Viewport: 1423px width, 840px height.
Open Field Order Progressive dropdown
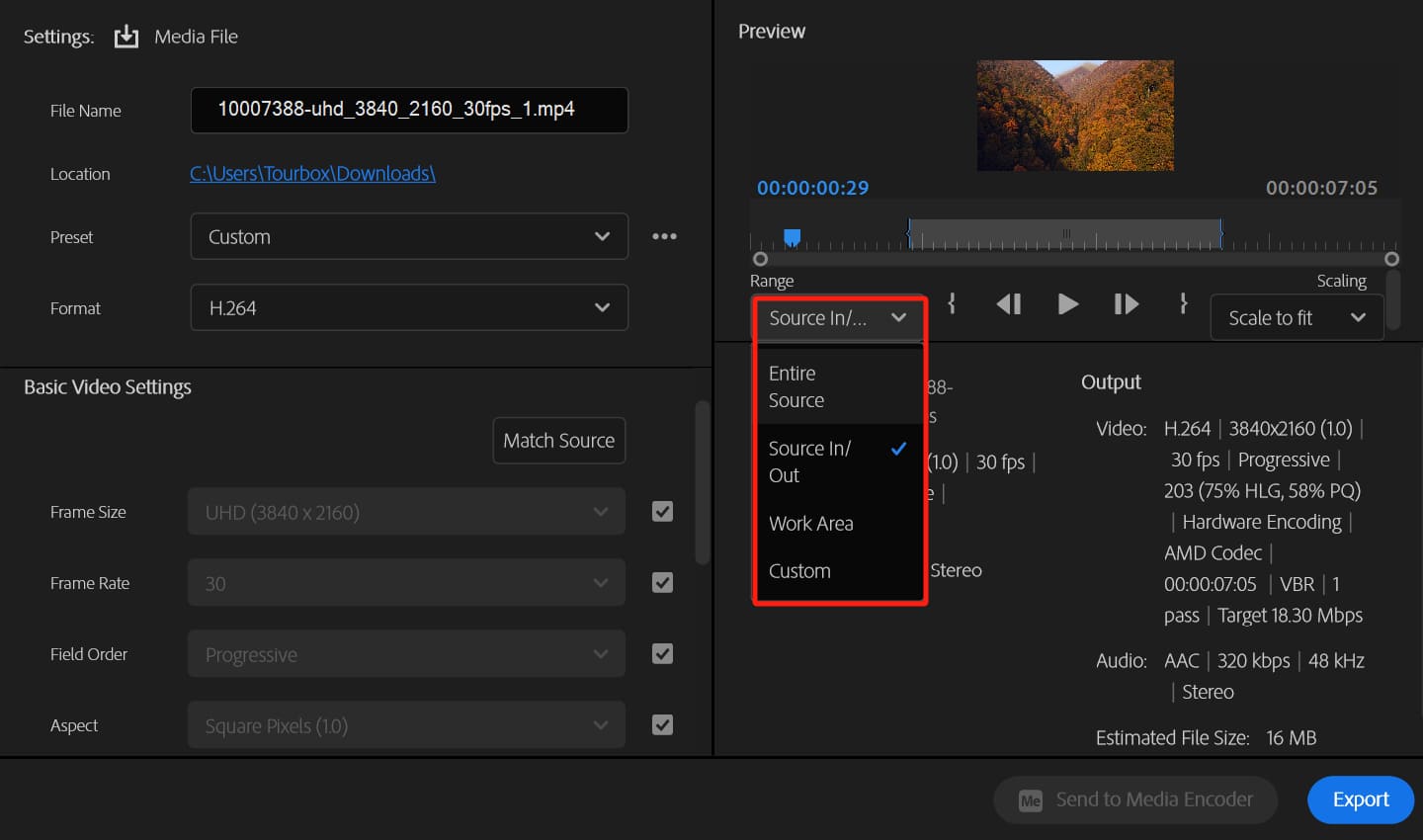406,654
